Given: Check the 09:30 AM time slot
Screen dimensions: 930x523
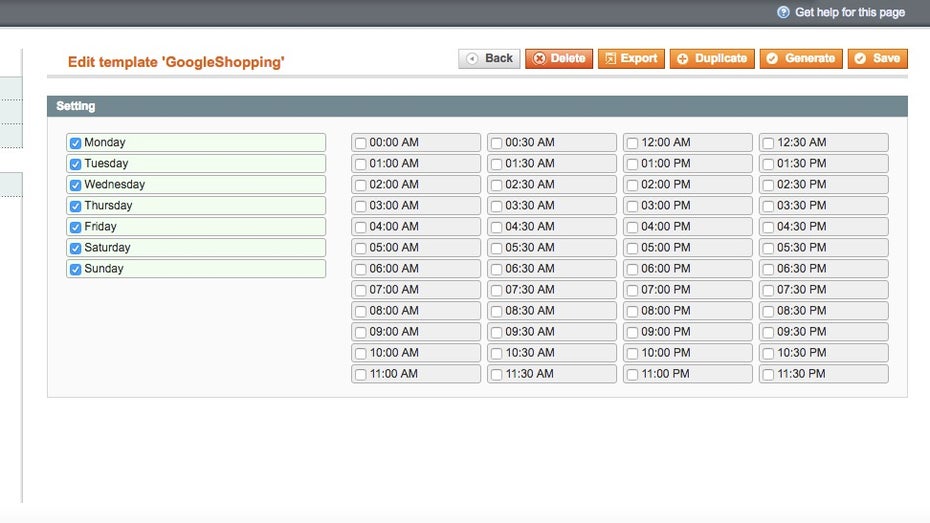Looking at the screenshot, I should click(x=496, y=332).
